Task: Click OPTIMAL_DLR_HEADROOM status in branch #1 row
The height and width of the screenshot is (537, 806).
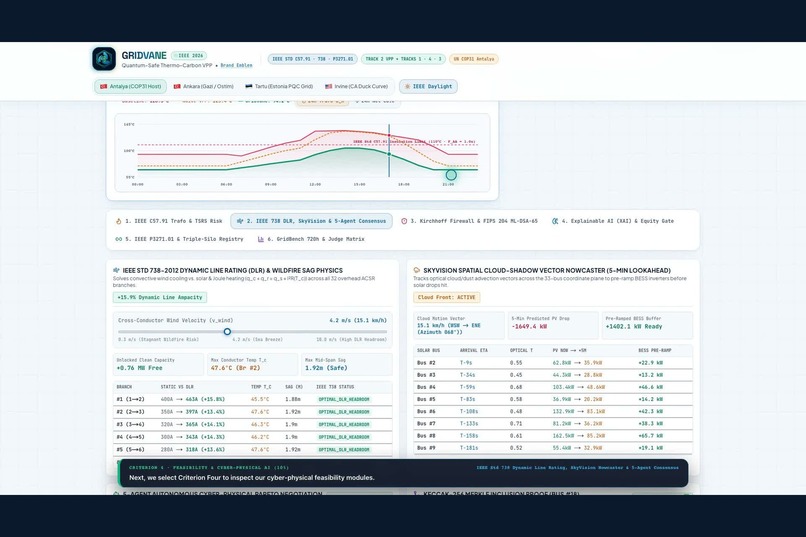Action: click(x=344, y=399)
